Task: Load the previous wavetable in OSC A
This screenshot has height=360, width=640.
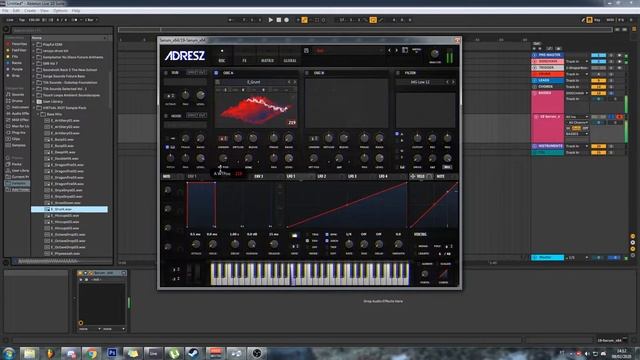Action: pyautogui.click(x=289, y=82)
